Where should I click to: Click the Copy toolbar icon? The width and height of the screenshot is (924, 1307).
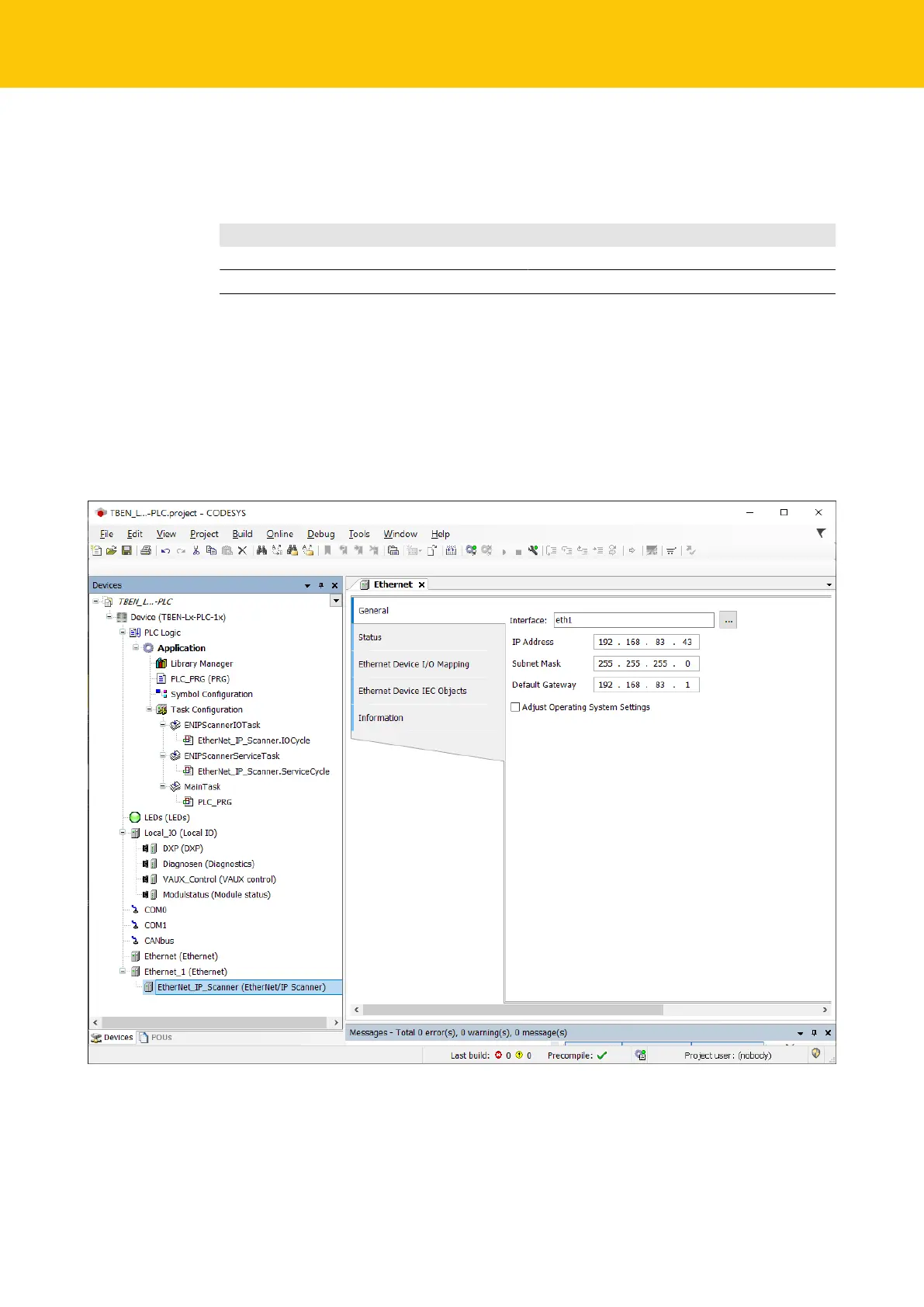point(211,550)
